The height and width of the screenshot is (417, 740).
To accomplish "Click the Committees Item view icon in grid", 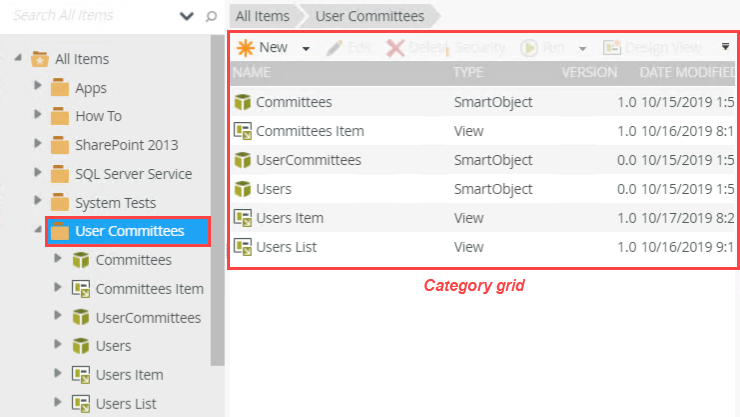I will click(242, 131).
